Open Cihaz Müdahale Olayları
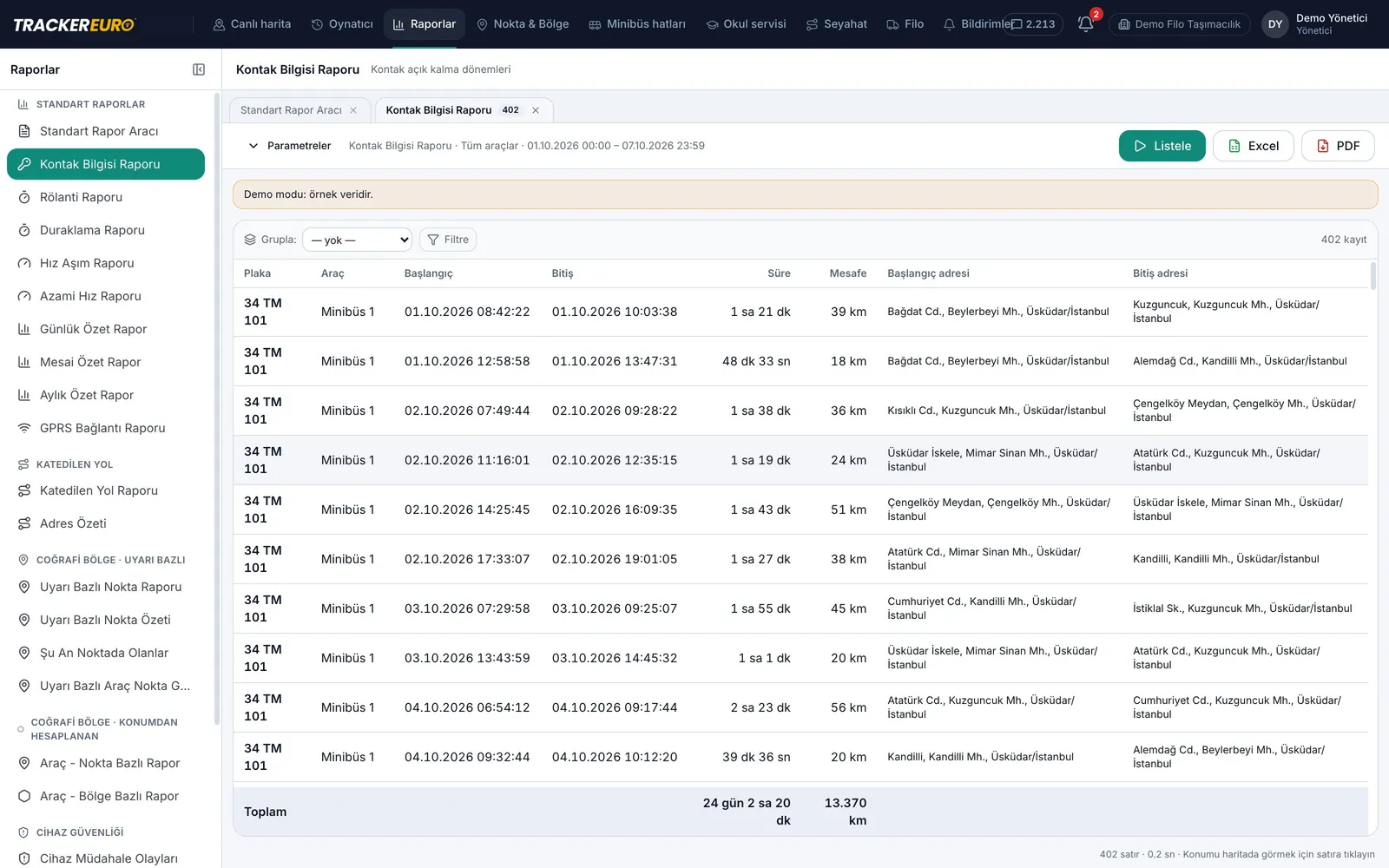 pyautogui.click(x=106, y=858)
